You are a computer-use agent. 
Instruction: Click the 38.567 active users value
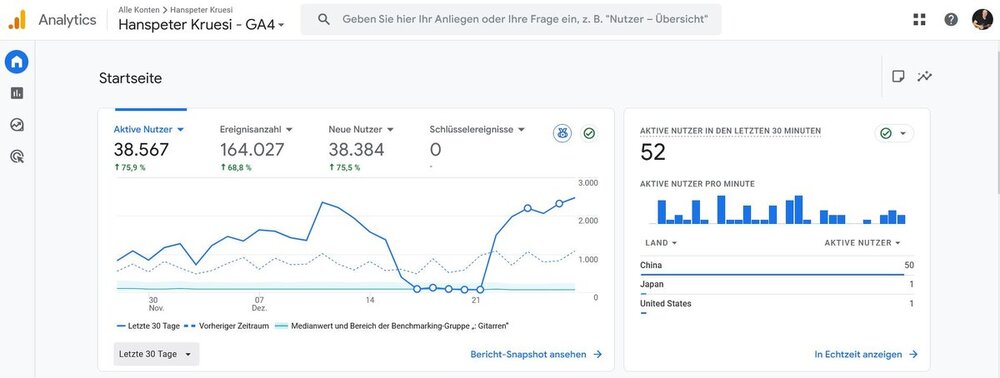142,150
